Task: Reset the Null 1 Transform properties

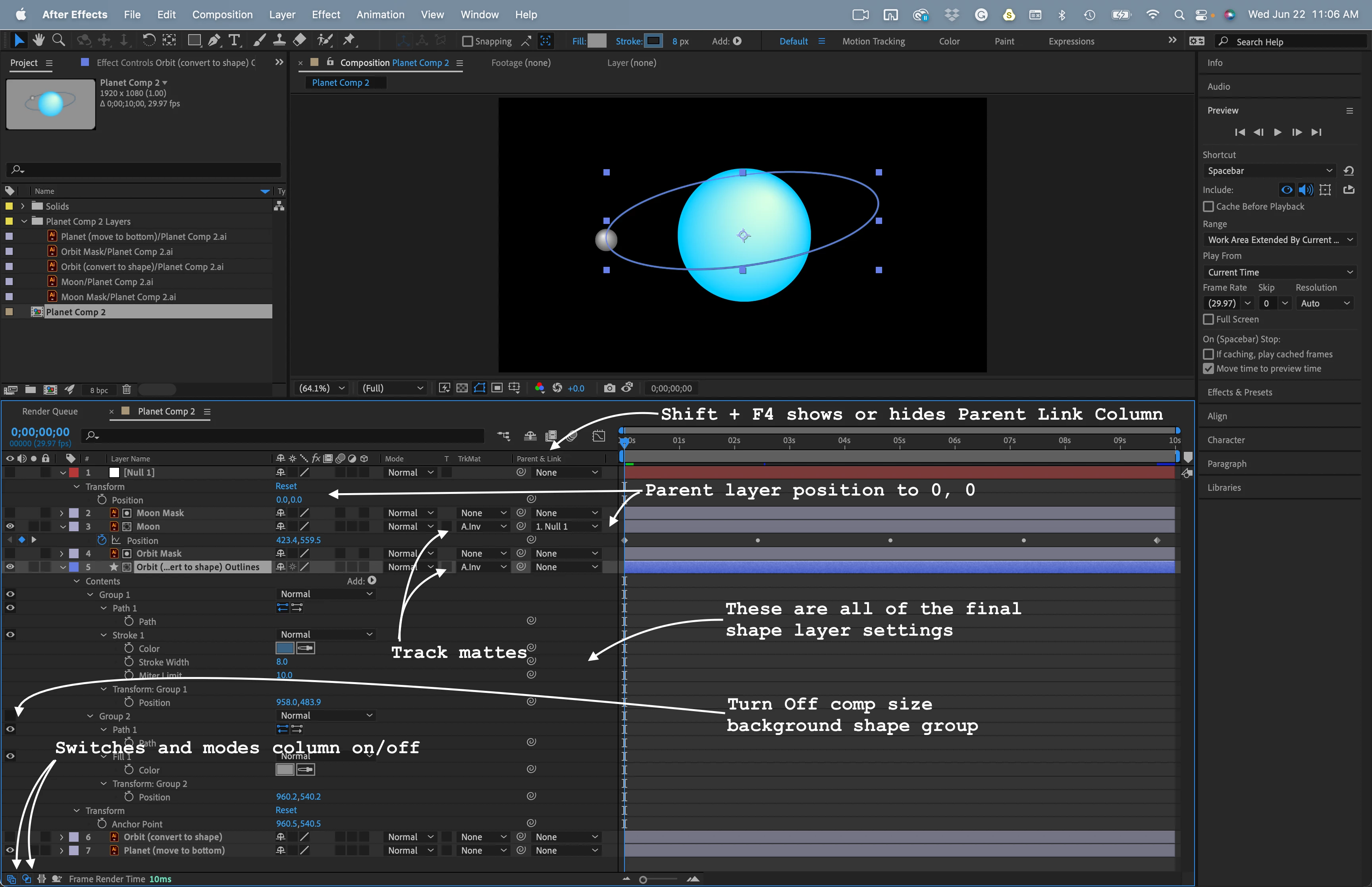Action: point(286,486)
